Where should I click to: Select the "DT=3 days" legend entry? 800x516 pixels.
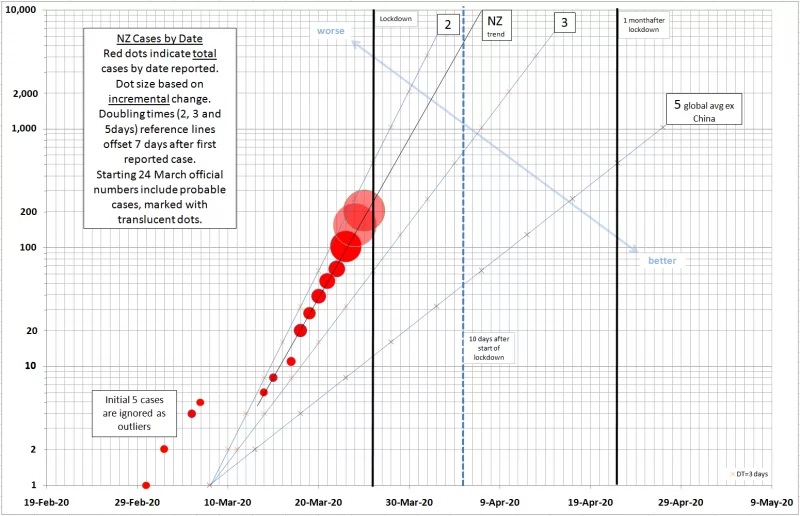[752, 473]
